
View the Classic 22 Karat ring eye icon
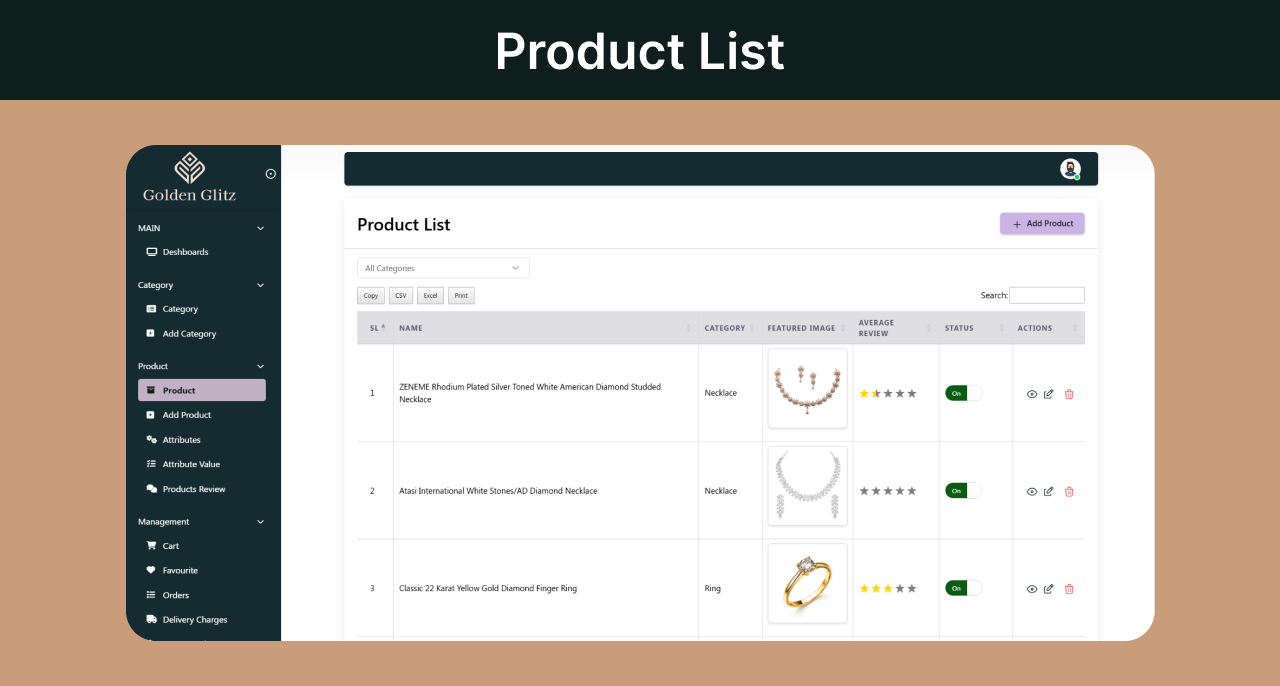coord(1032,589)
